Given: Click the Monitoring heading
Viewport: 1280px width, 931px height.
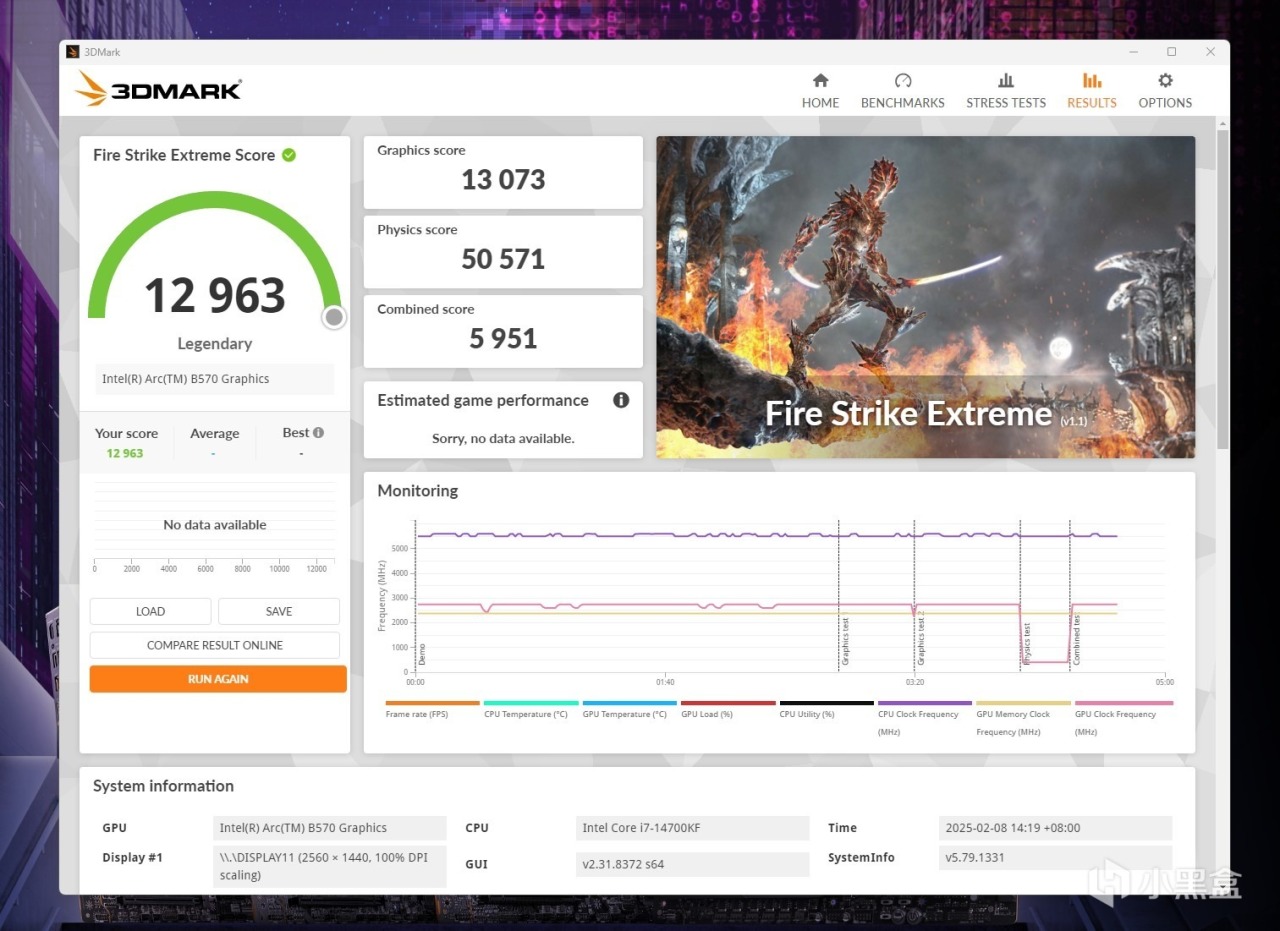Looking at the screenshot, I should click(417, 491).
